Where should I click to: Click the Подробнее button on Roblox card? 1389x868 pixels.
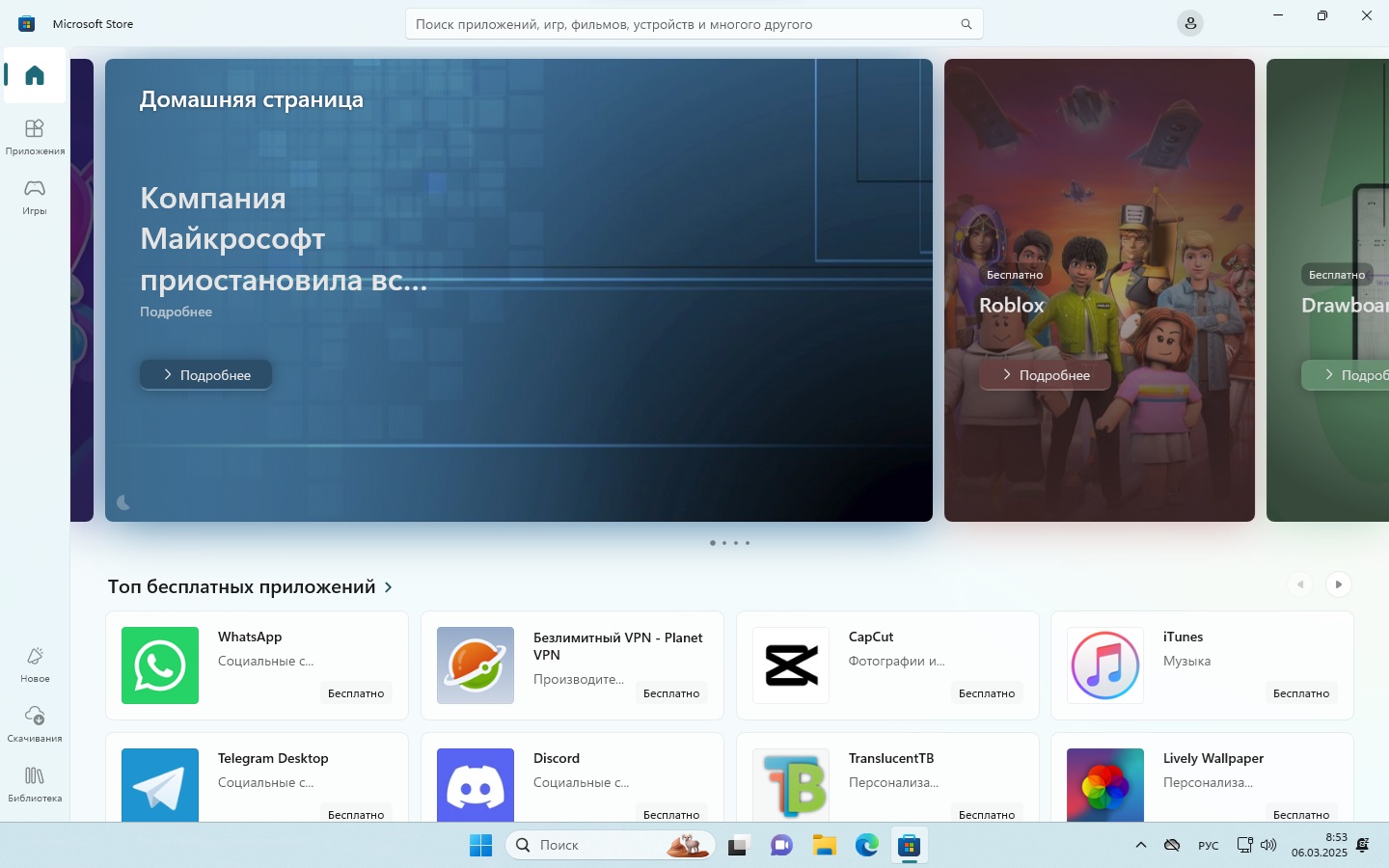1045,374
